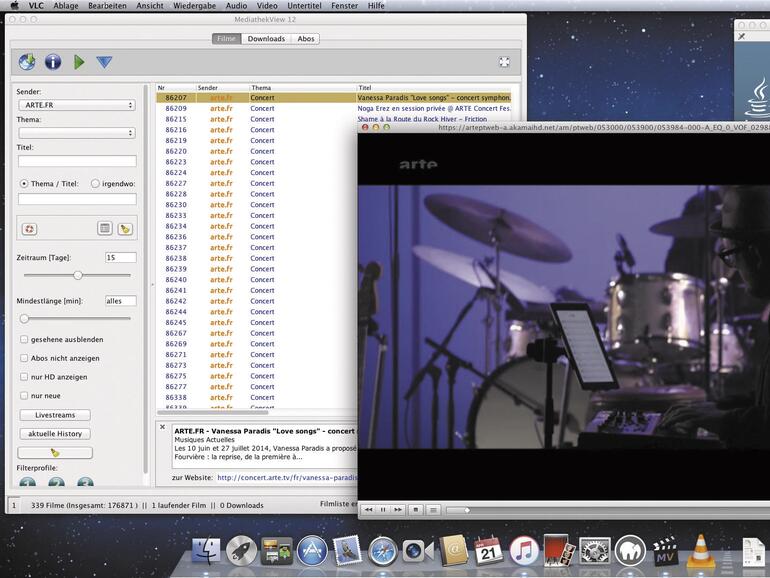Click the Zeitraum [Tage] slider handle
The width and height of the screenshot is (770, 578).
click(78, 275)
